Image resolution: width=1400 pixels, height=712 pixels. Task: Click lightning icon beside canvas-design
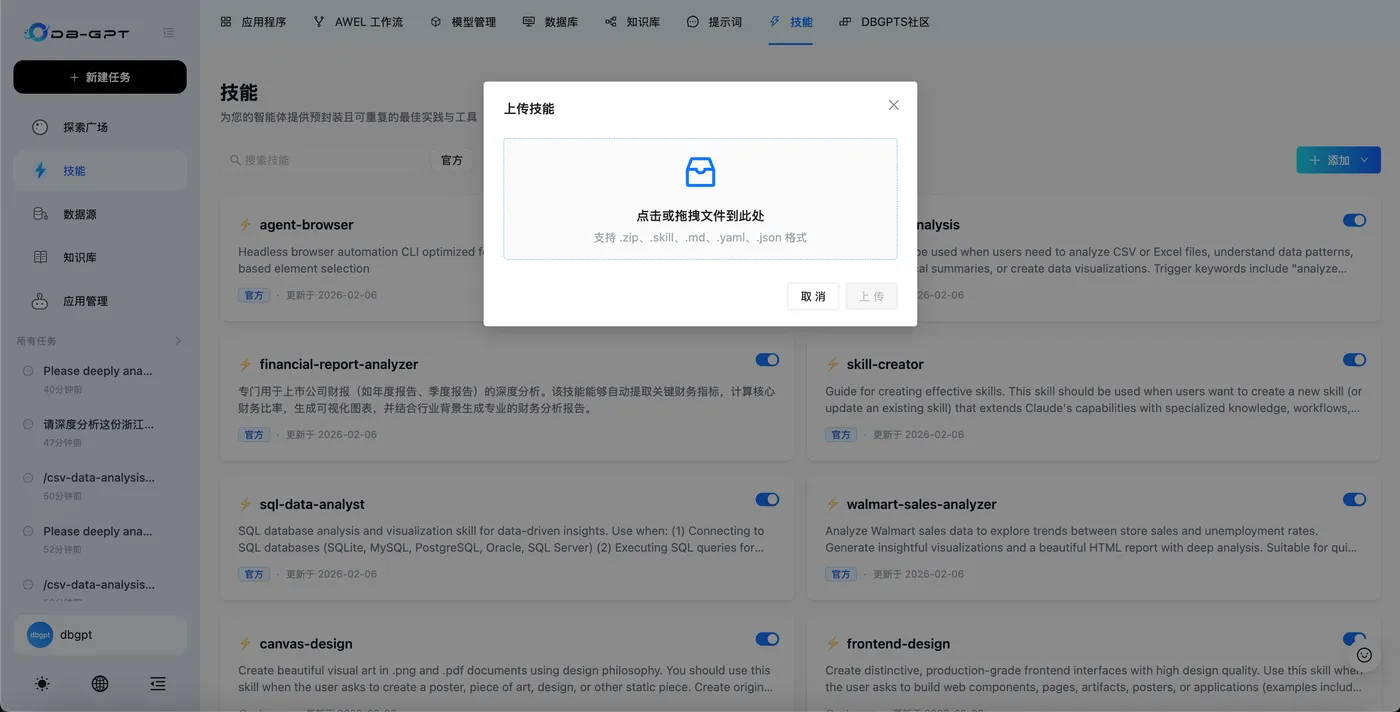(x=245, y=644)
